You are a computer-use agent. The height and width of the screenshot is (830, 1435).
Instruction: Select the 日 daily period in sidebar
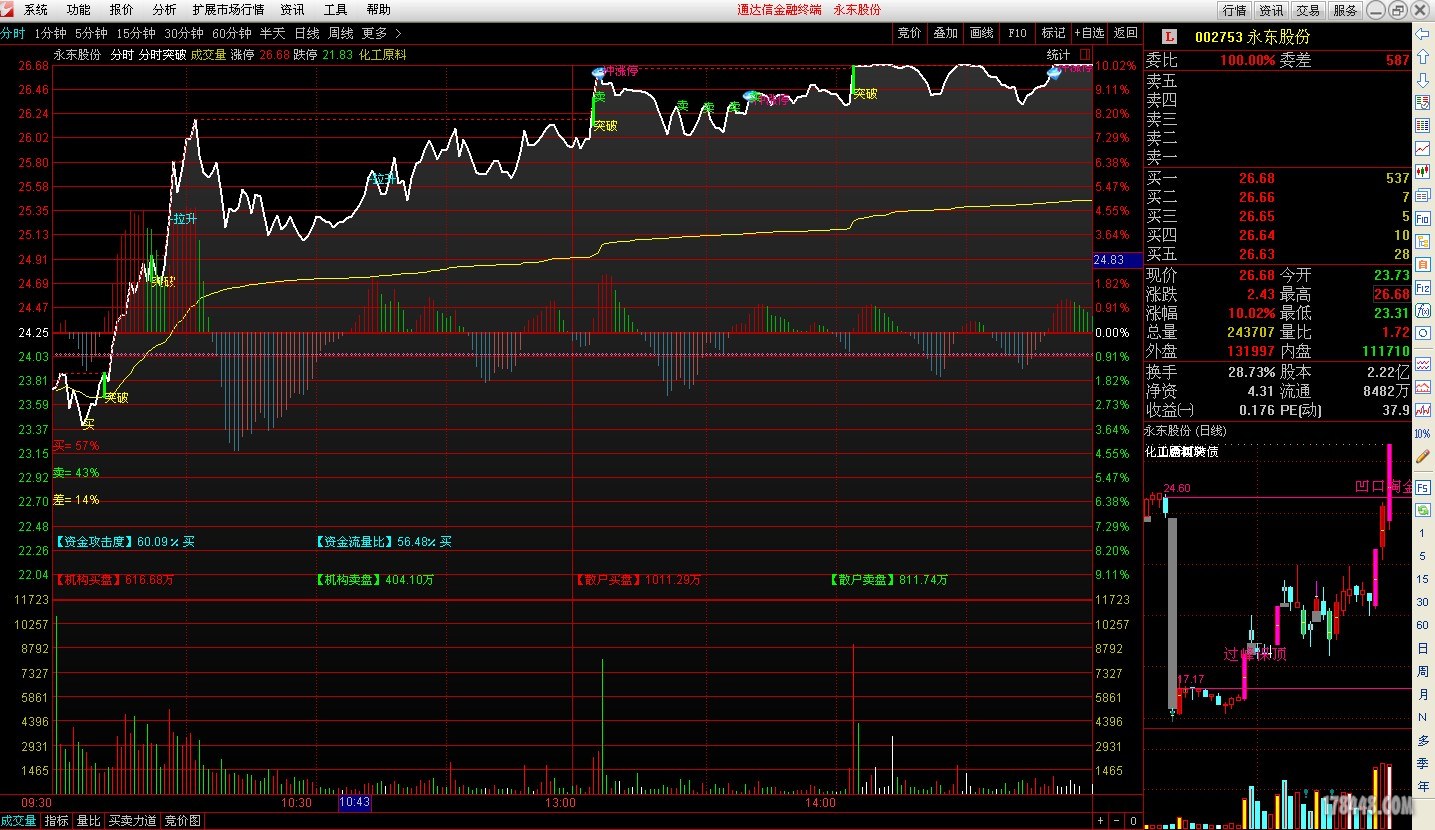[x=1422, y=648]
